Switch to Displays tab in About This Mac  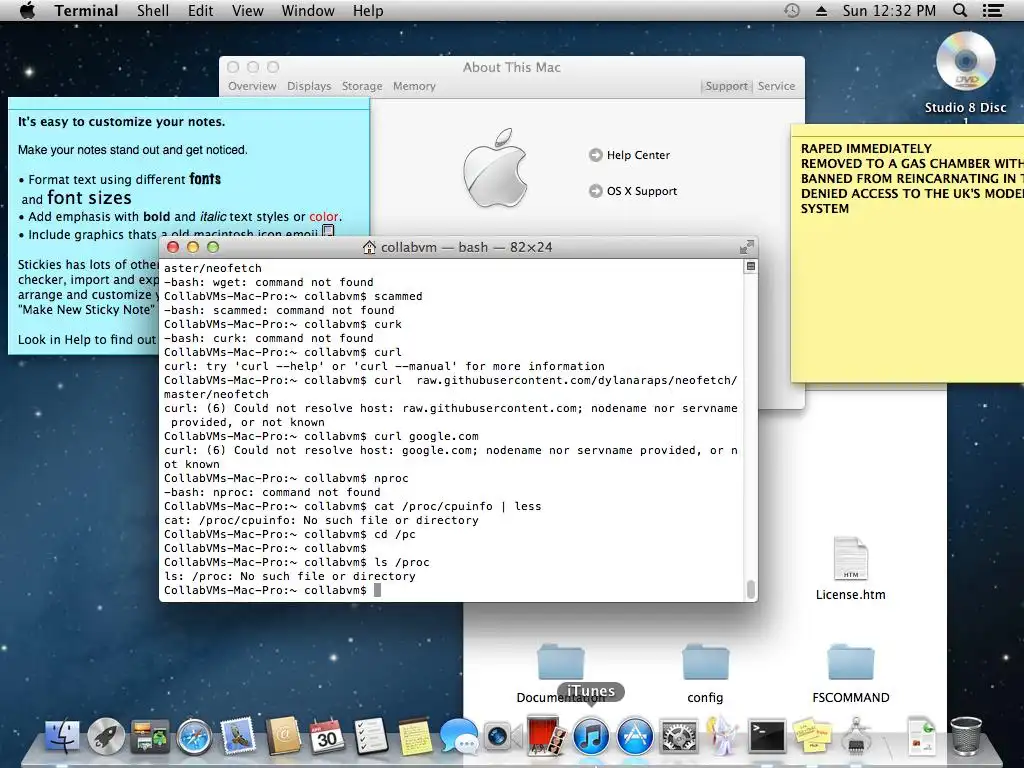point(309,86)
